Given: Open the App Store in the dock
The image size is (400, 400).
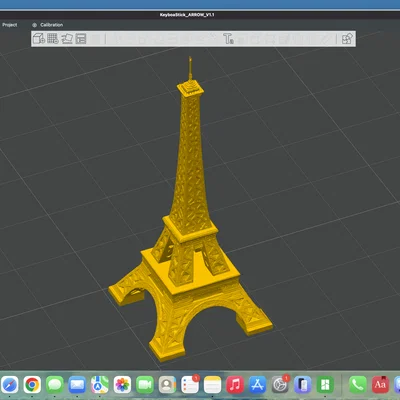Looking at the screenshot, I should pos(258,385).
